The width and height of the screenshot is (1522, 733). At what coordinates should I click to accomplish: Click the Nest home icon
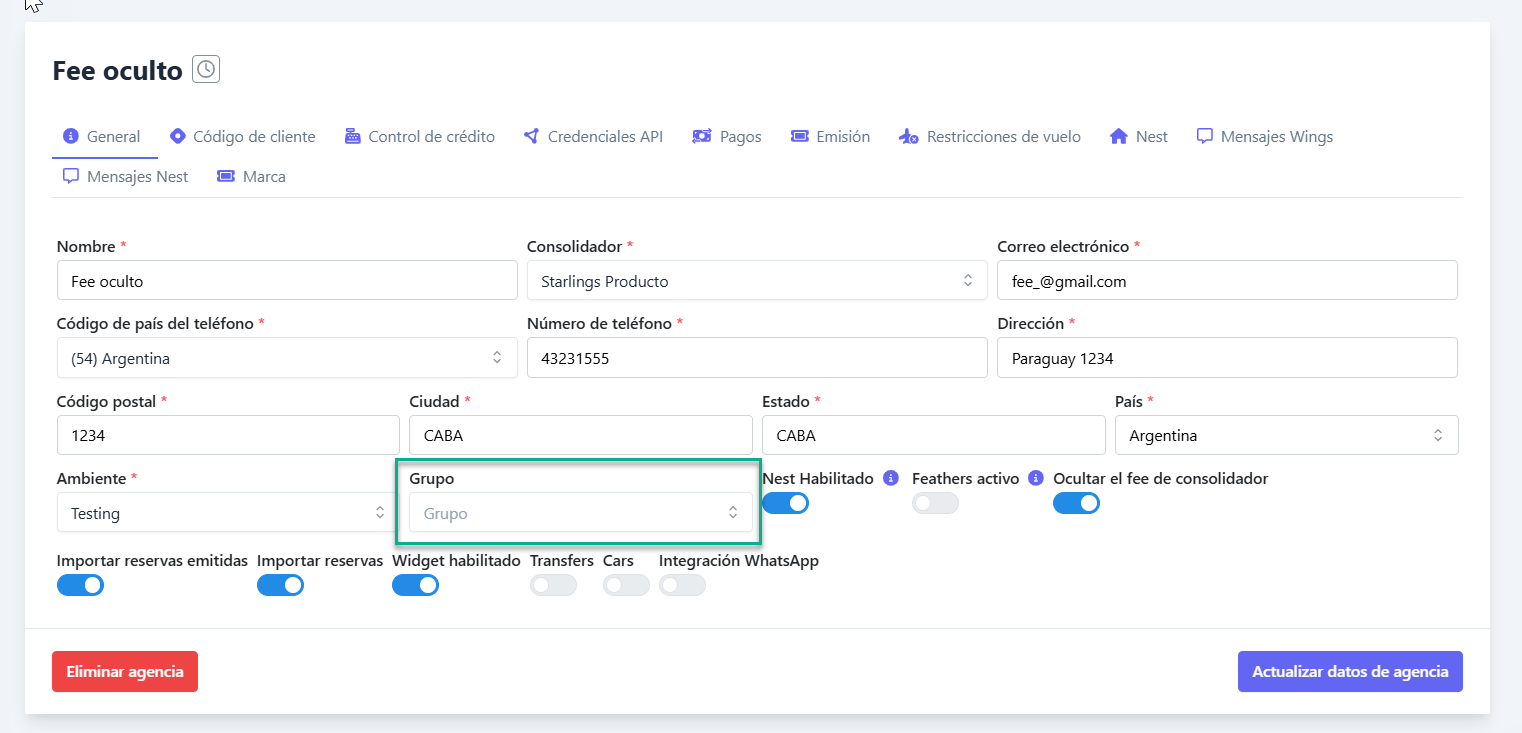click(x=1119, y=137)
